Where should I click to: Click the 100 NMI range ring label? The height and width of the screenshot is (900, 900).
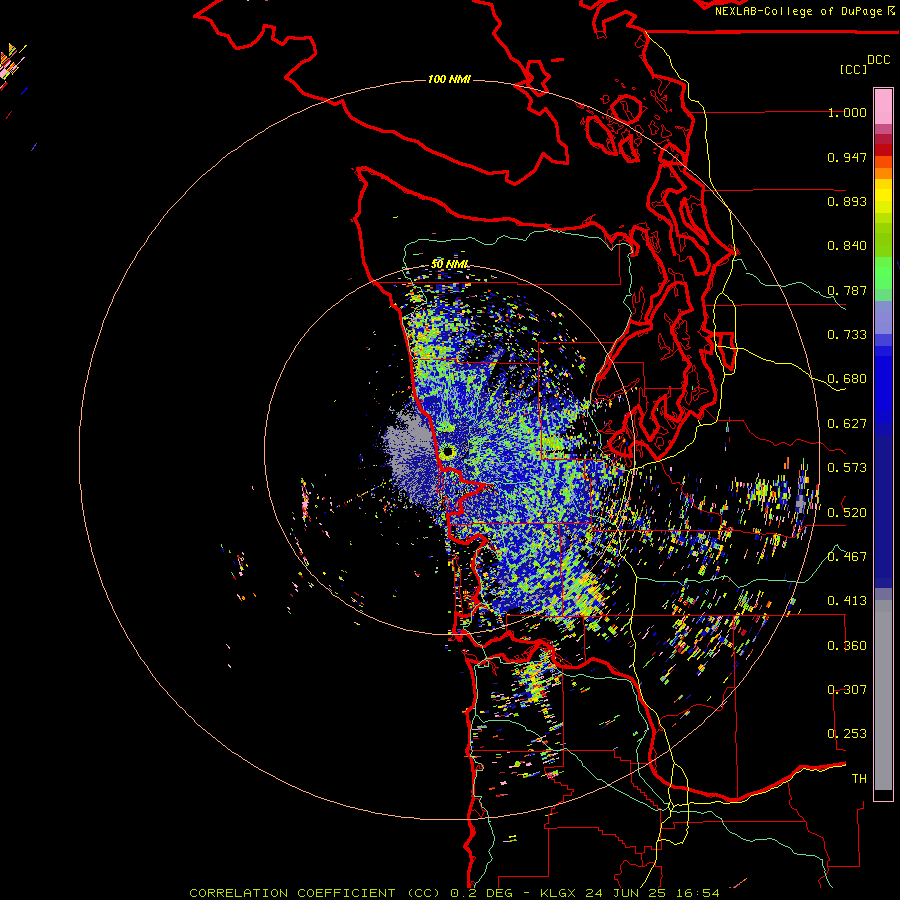[x=449, y=79]
